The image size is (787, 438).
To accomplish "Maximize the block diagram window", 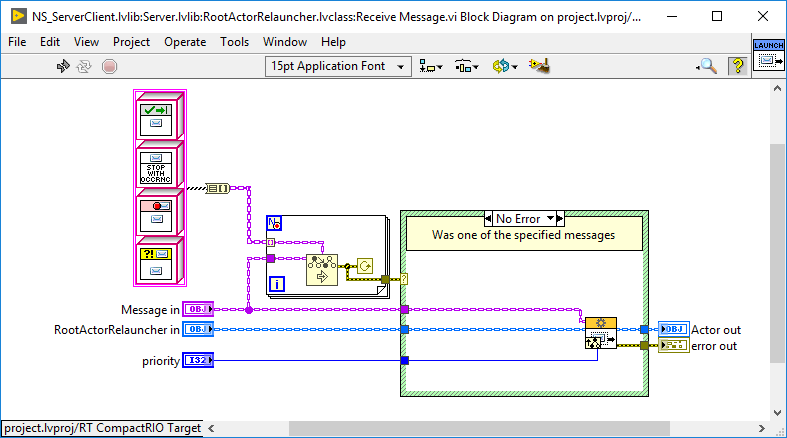I will 717,16.
